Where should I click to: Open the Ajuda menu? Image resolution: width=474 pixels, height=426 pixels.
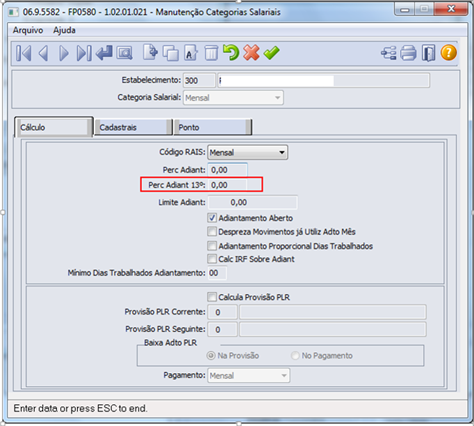(x=64, y=30)
